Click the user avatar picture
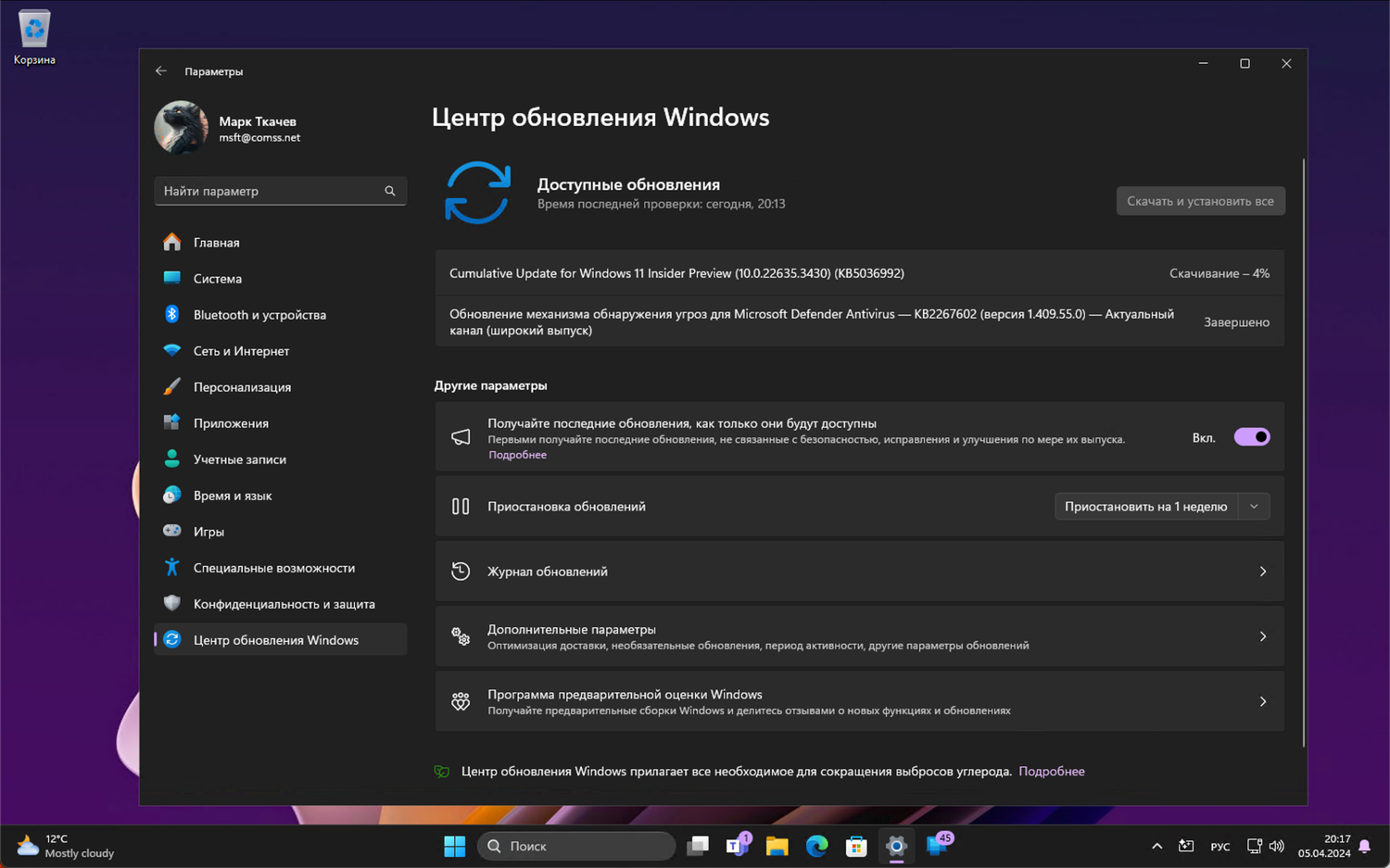Screen dimensions: 1390x868 [x=181, y=127]
